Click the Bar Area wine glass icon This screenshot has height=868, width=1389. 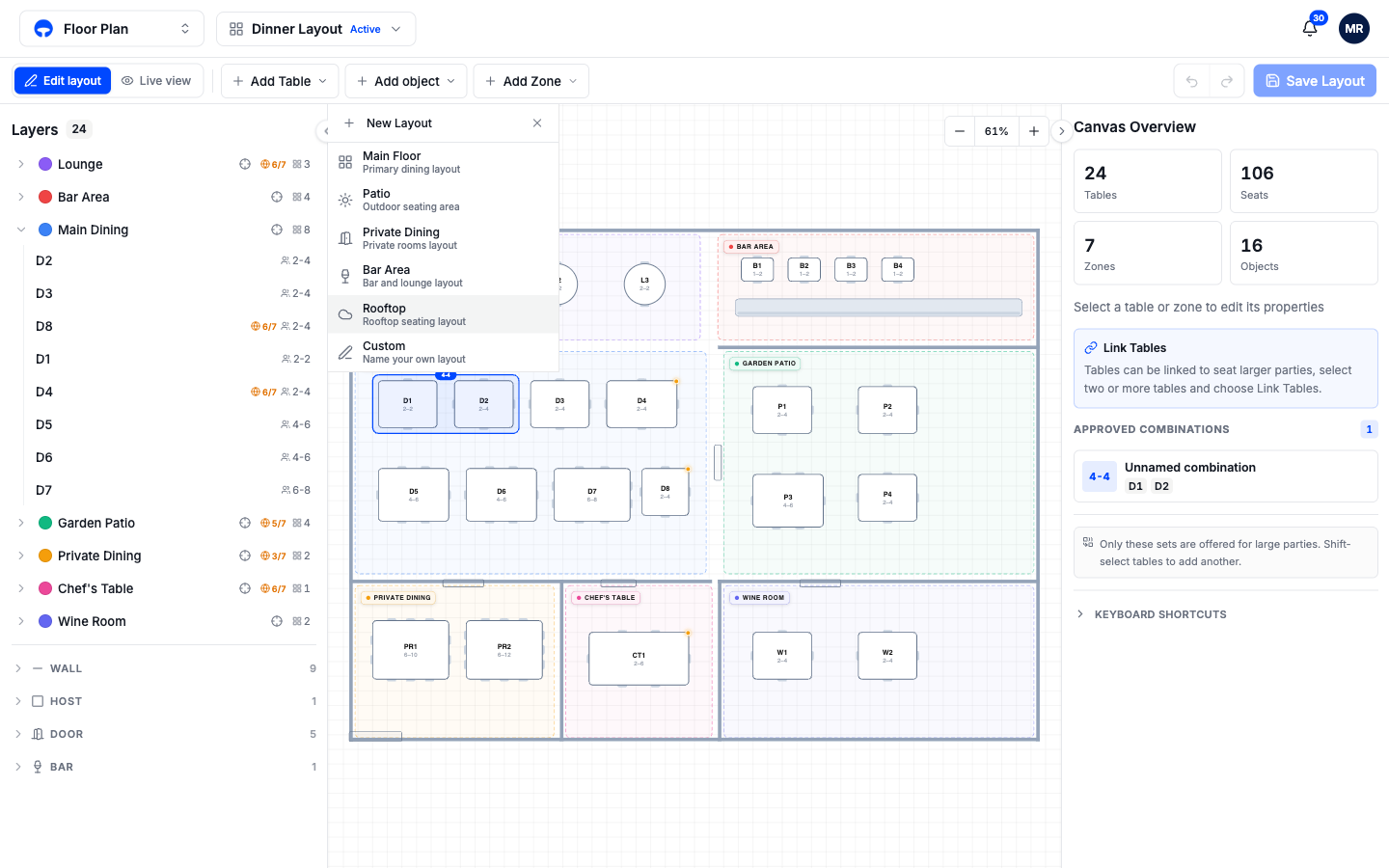pos(345,277)
